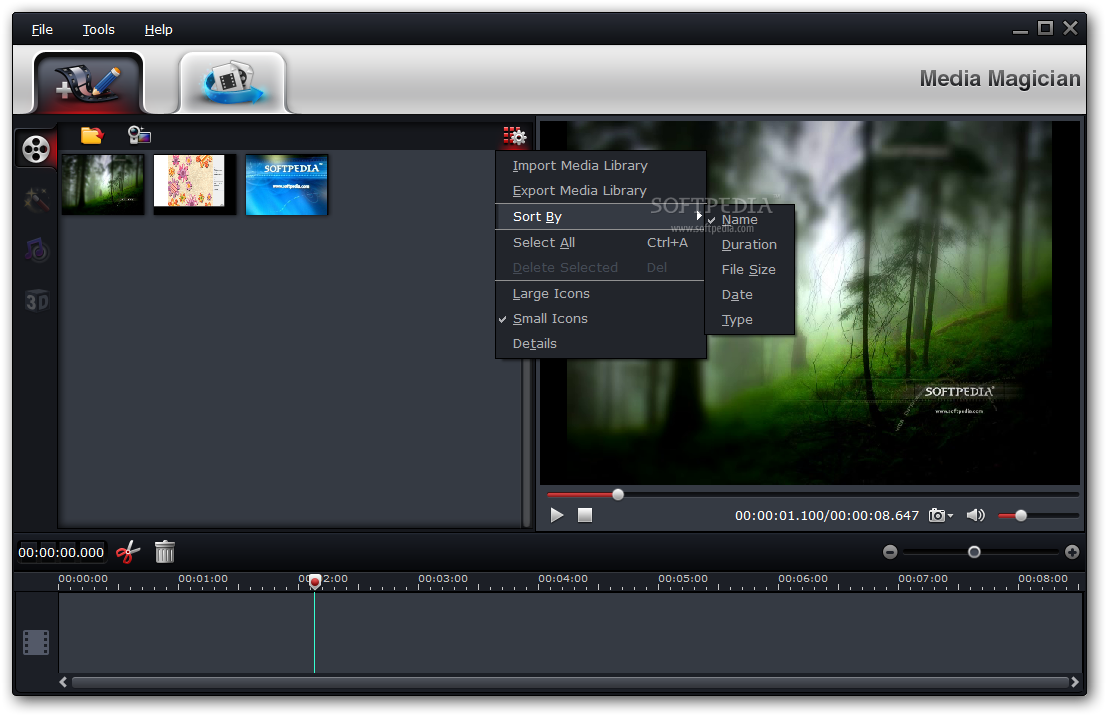Choose Select All menu entry

click(600, 243)
